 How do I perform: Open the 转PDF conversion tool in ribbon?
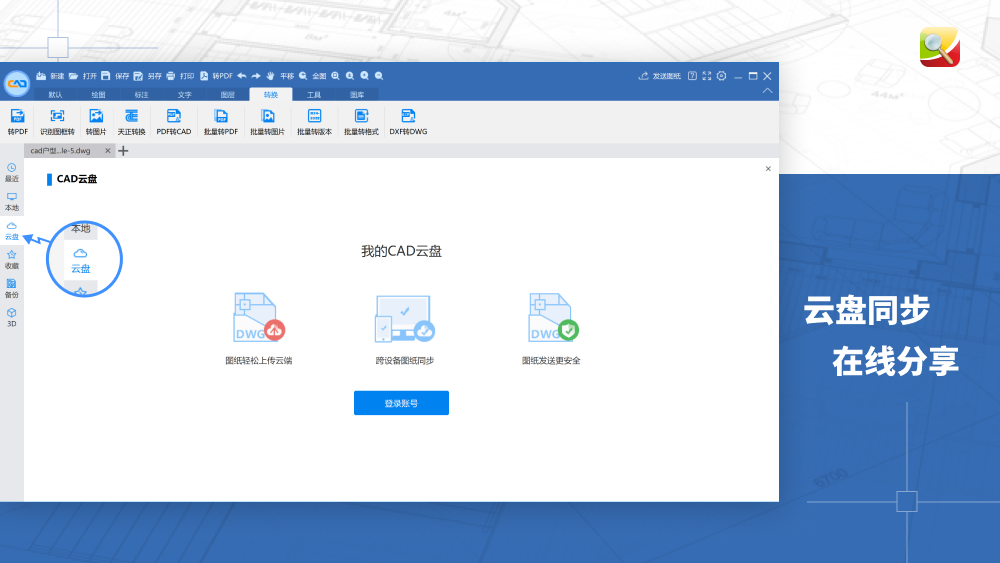coord(17,122)
